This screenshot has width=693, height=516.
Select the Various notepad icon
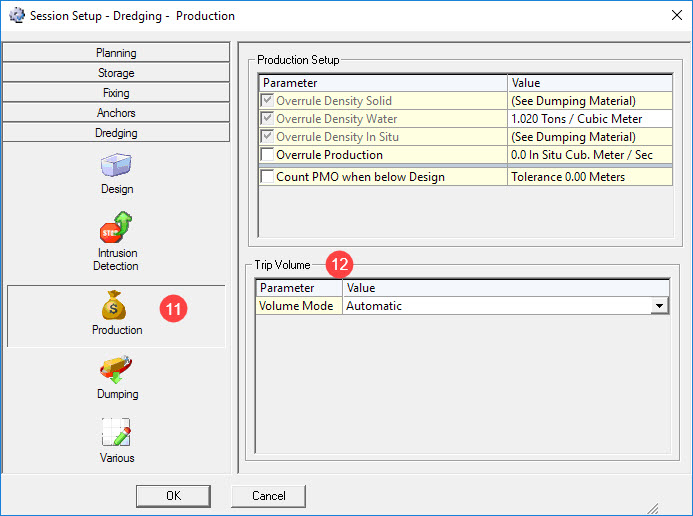point(116,433)
